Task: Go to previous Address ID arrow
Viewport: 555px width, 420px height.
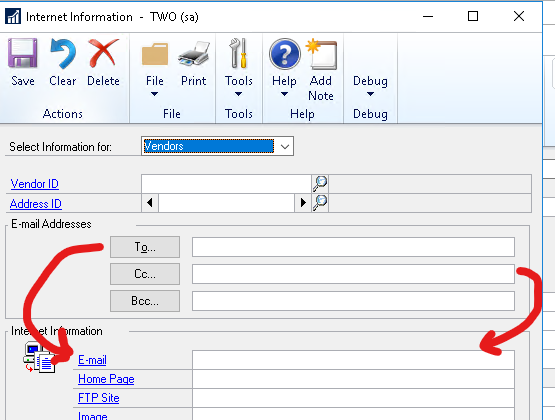Action: (x=150, y=203)
